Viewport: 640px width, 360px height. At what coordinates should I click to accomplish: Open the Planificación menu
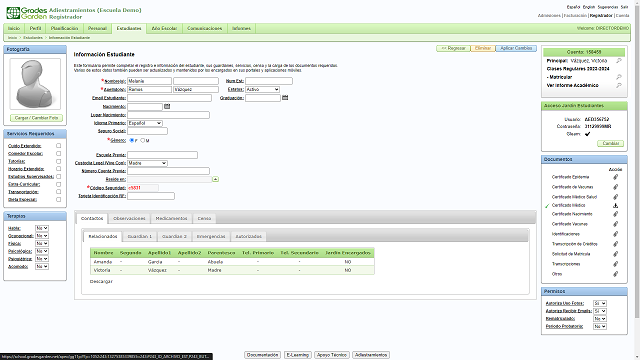tap(64, 28)
